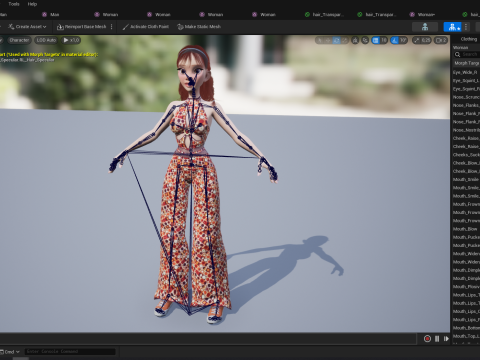Open the playback speed x1.0 menu
The image size is (480, 360).
point(71,40)
